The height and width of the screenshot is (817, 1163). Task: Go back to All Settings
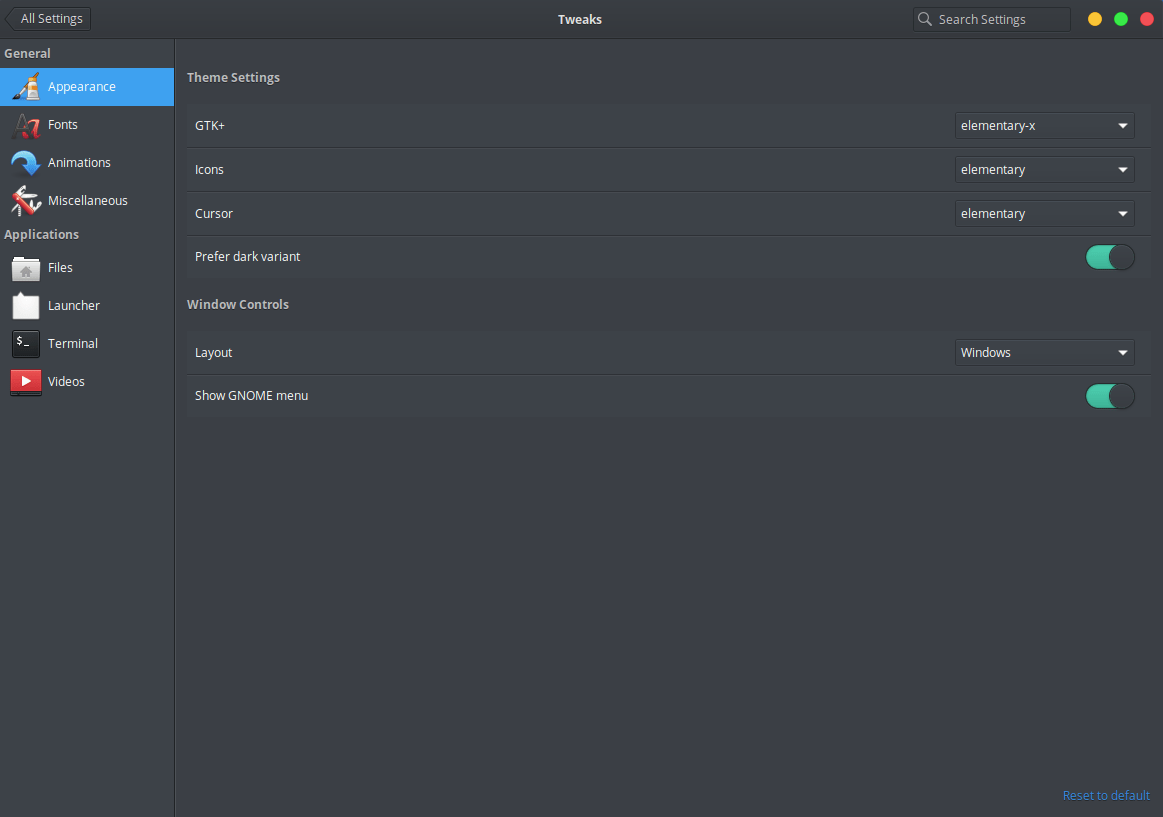[49, 19]
